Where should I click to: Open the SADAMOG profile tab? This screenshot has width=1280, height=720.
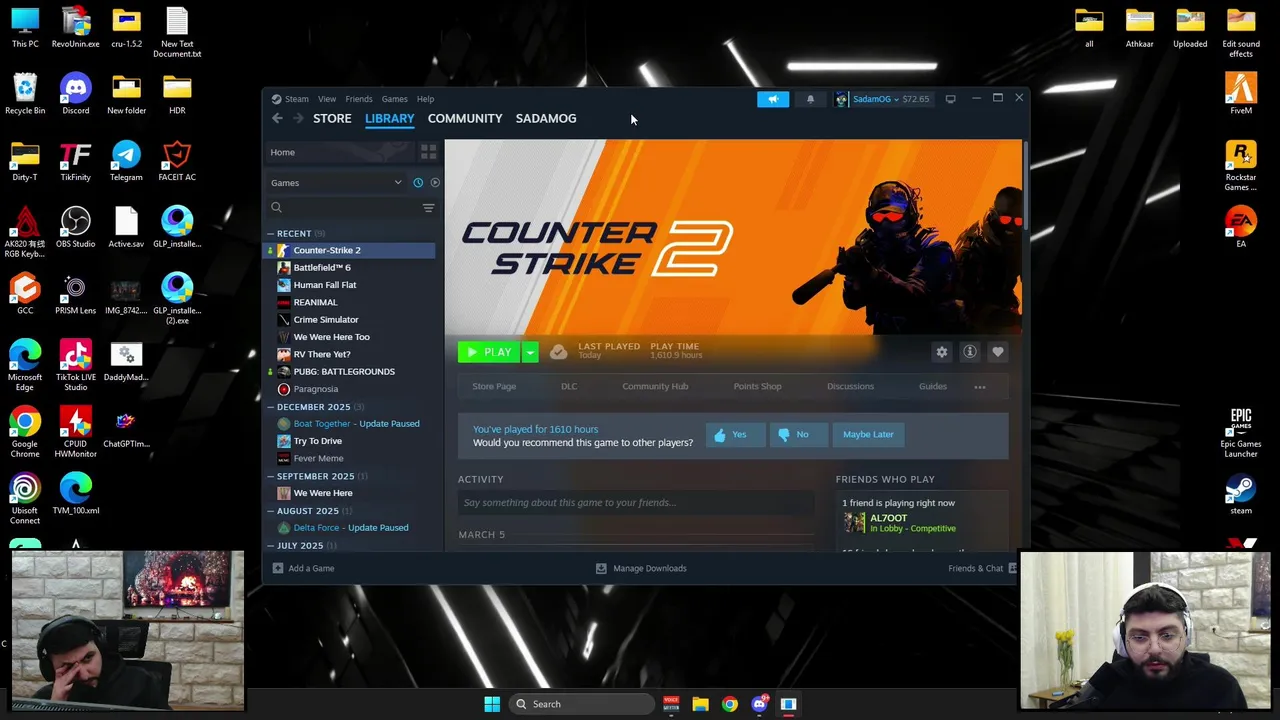(x=546, y=118)
